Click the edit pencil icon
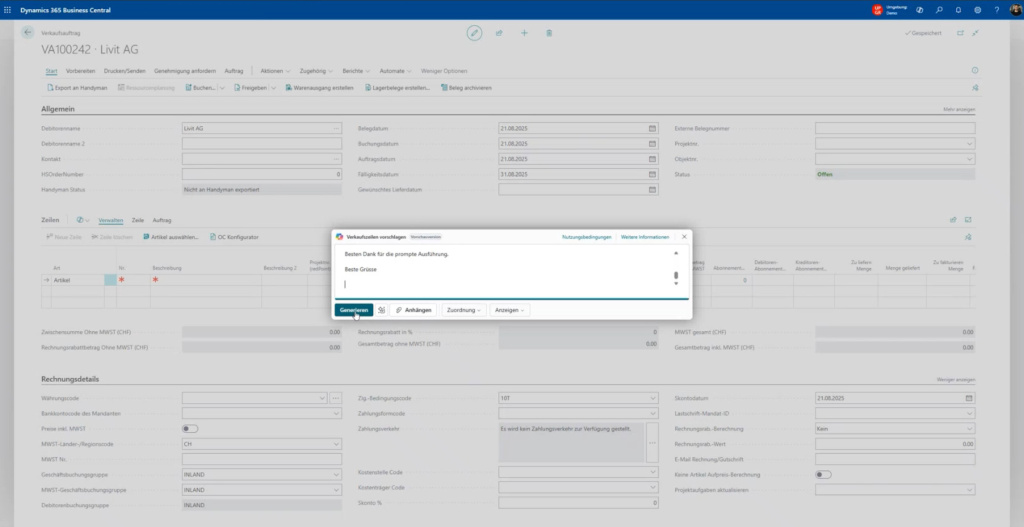This screenshot has height=527, width=1024. point(475,33)
